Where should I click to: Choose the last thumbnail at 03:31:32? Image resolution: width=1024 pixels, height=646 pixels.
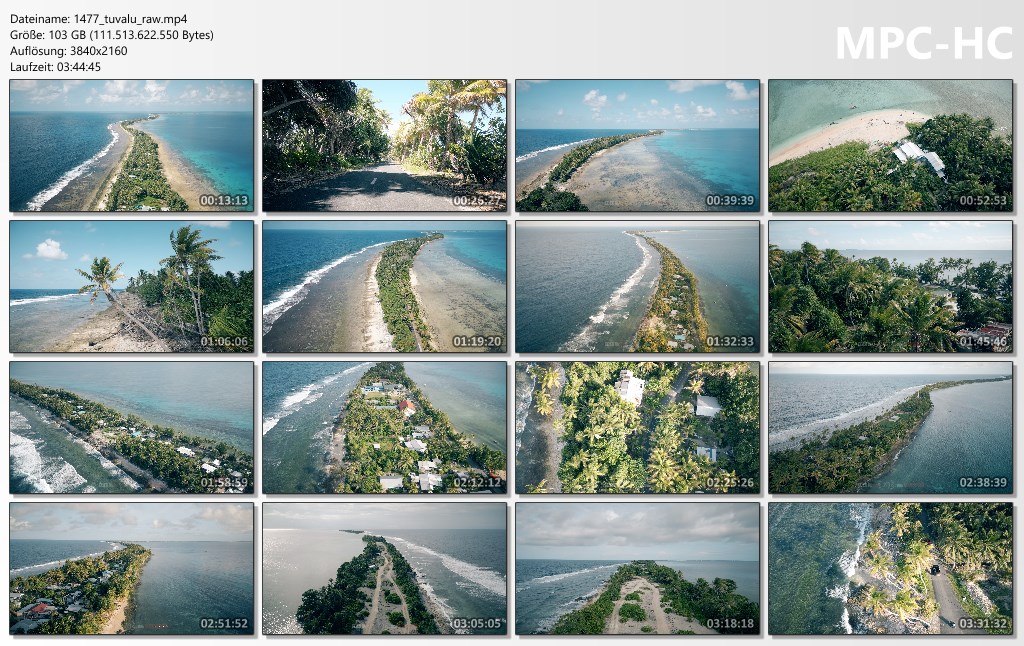(891, 569)
